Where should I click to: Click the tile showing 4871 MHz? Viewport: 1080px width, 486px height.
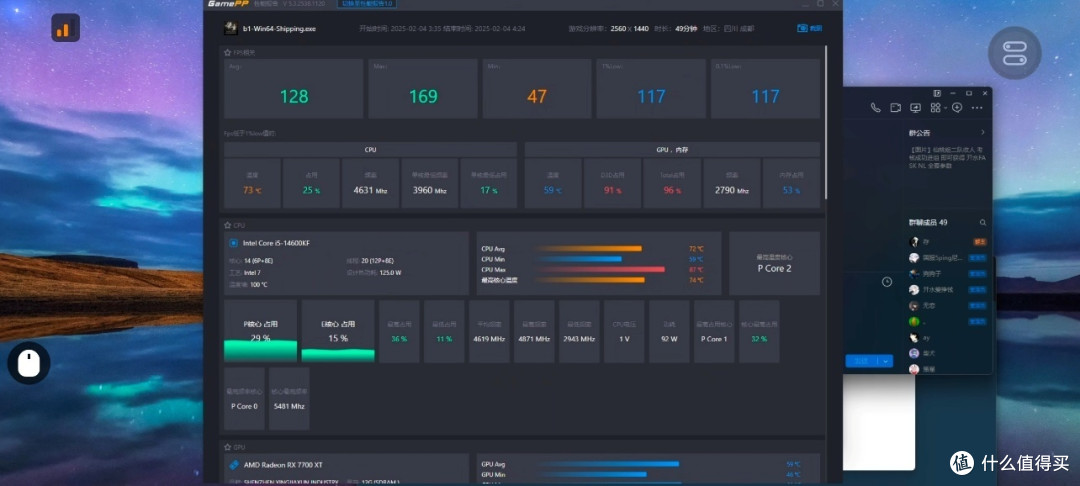coord(534,331)
